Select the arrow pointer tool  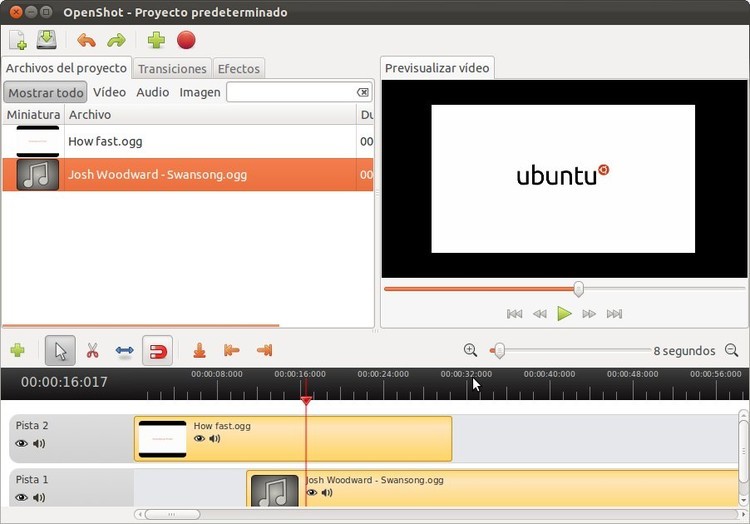click(x=60, y=350)
